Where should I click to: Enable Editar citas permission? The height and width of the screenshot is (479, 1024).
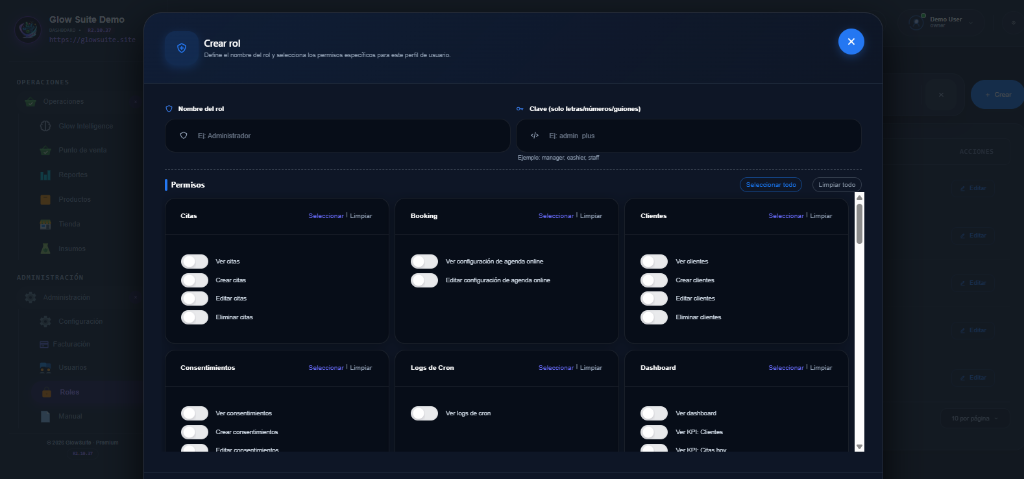[x=195, y=299]
